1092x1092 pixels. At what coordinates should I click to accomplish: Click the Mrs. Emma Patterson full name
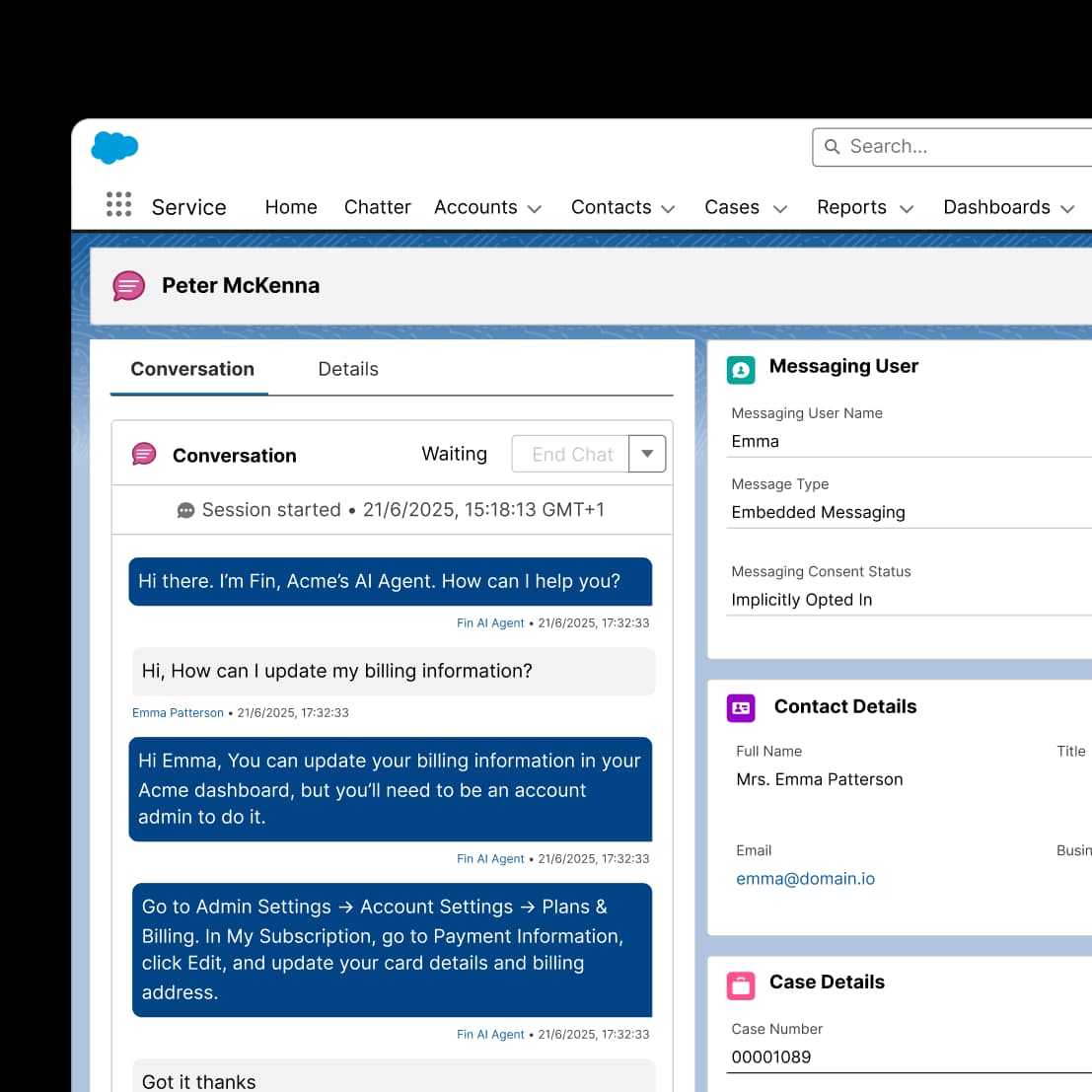coord(820,780)
